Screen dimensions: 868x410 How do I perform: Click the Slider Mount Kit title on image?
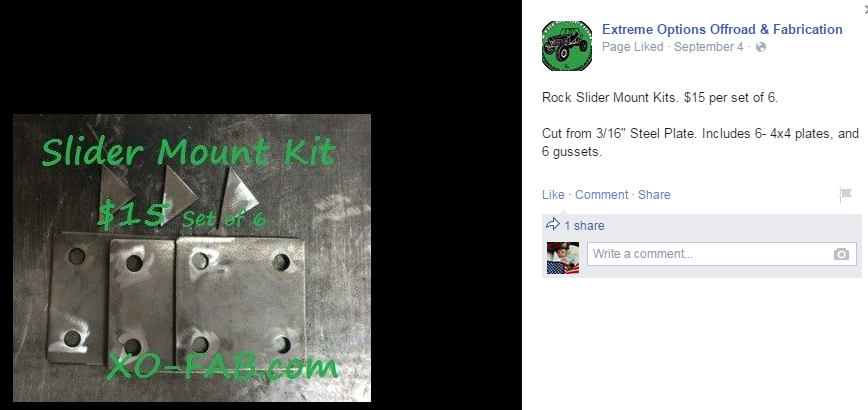(188, 152)
